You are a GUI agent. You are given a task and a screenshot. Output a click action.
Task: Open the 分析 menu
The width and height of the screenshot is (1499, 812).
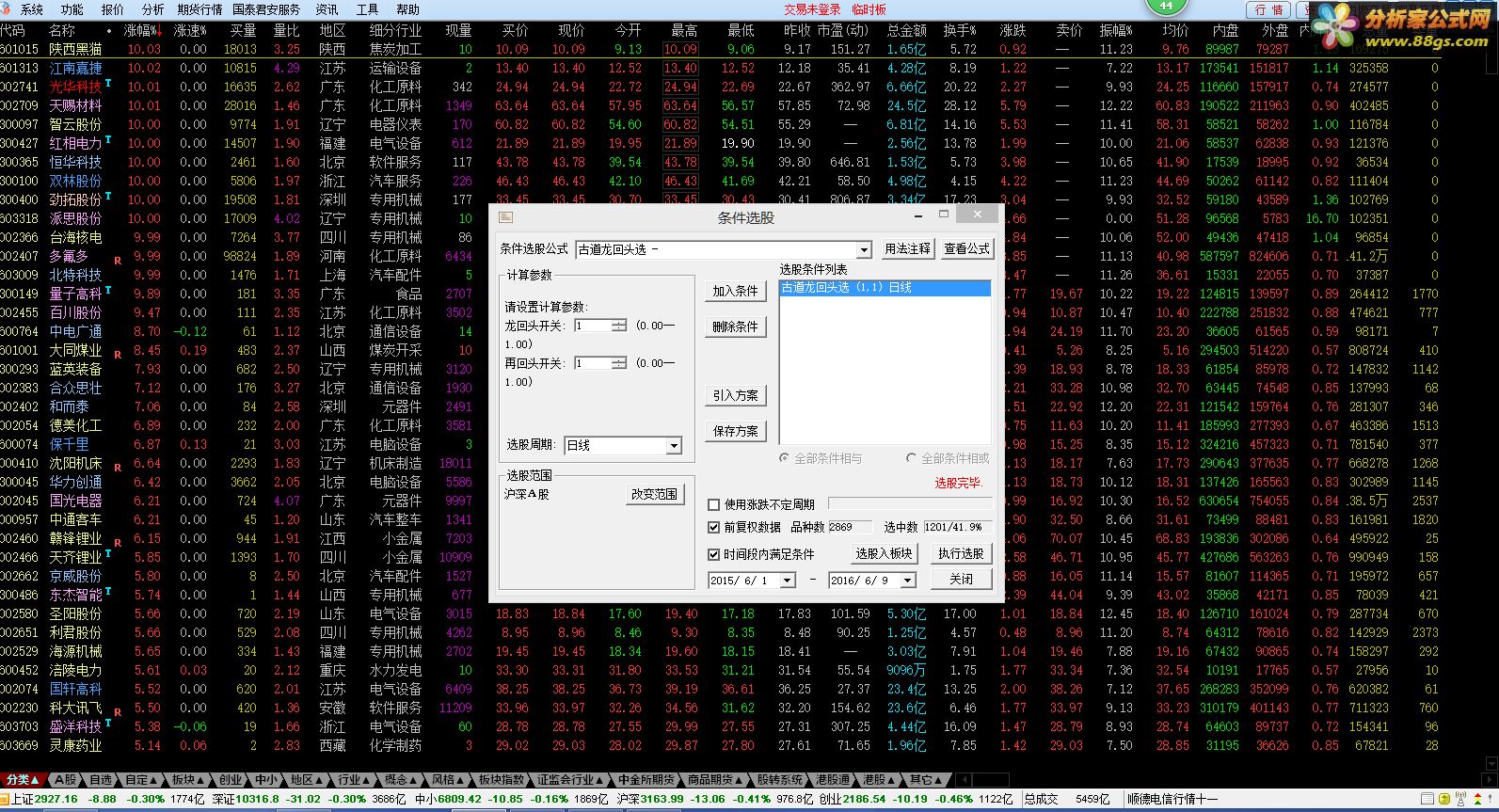pyautogui.click(x=152, y=9)
